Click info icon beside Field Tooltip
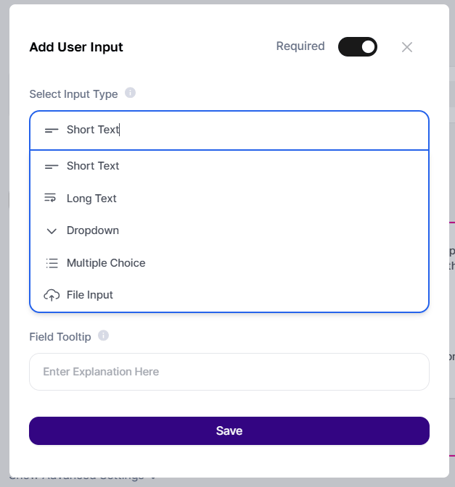The height and width of the screenshot is (487, 455). click(103, 335)
